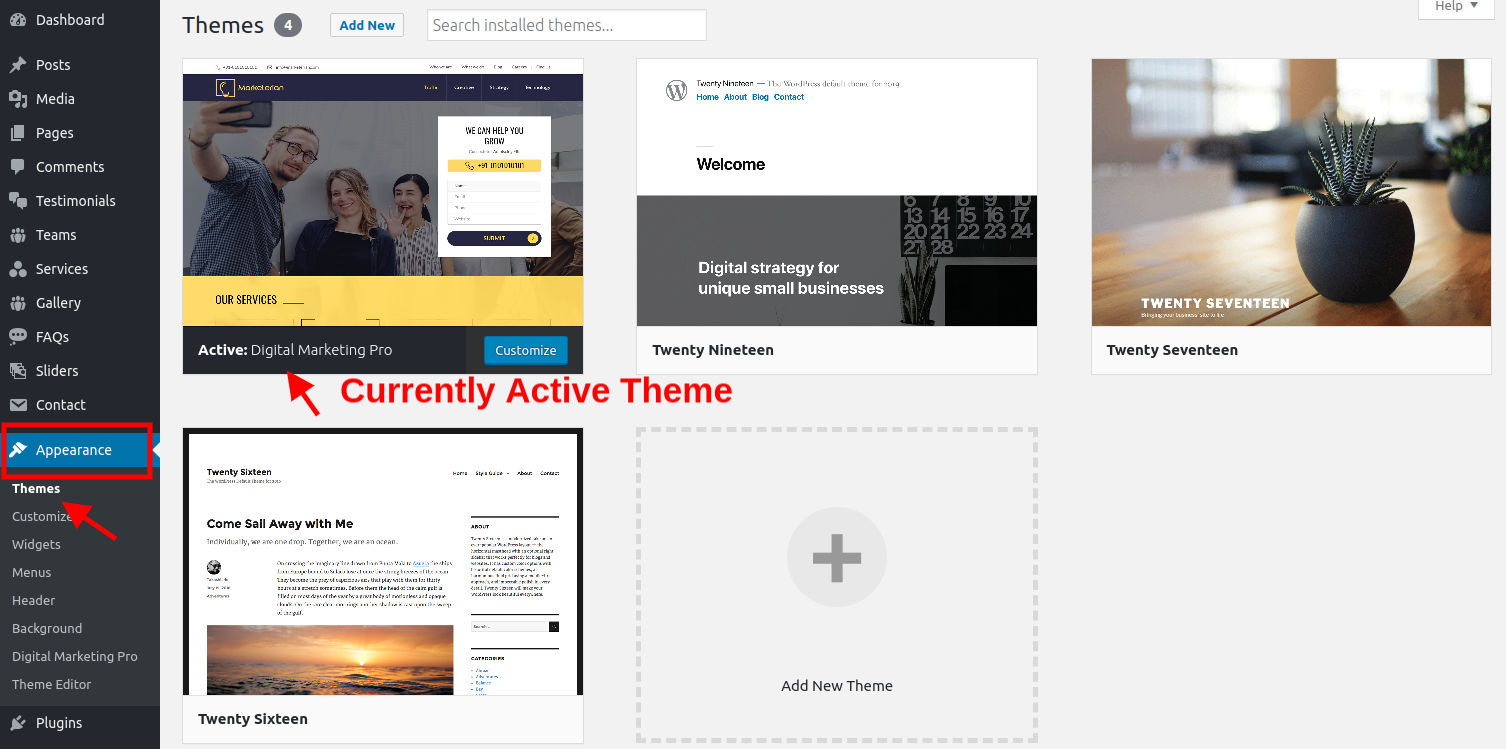The height and width of the screenshot is (749, 1506).
Task: Click the Plugins plug icon
Action: tap(18, 723)
